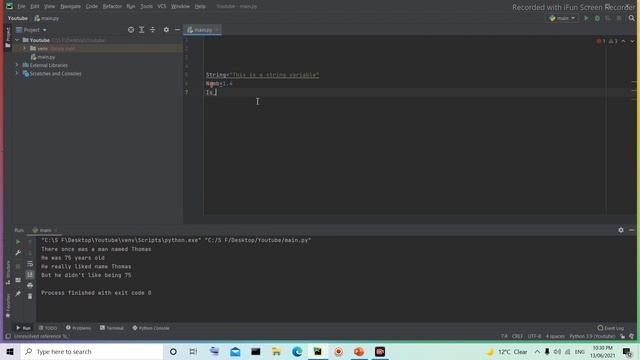Open File Explorer from taskbar
Viewport: 640px width, 360px height.
[276, 351]
